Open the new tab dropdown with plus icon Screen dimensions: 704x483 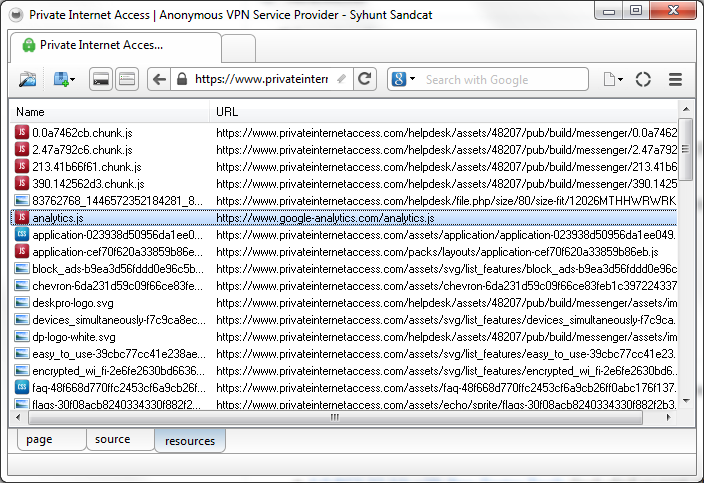tap(64, 79)
